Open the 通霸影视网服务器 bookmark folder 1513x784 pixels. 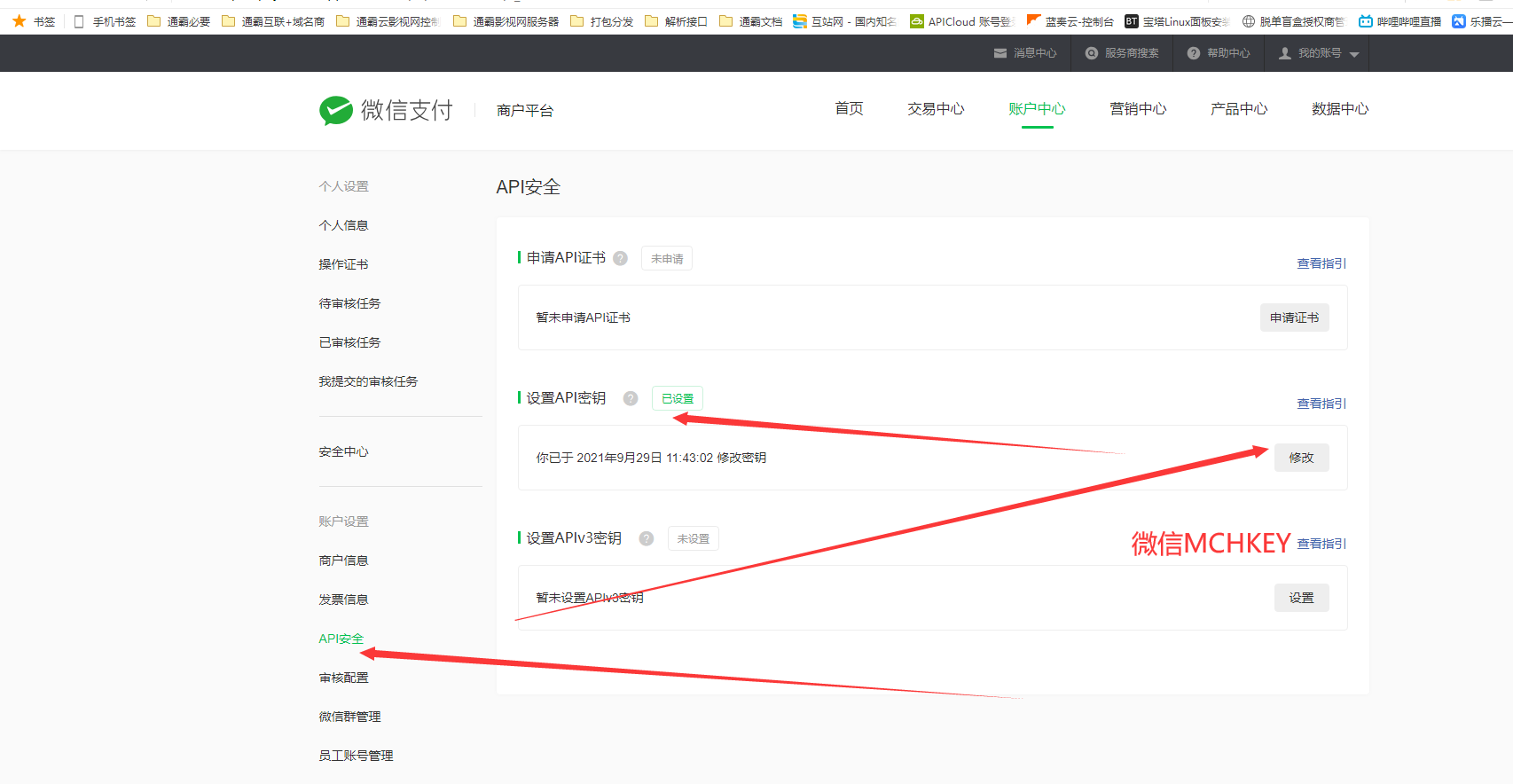coord(506,21)
